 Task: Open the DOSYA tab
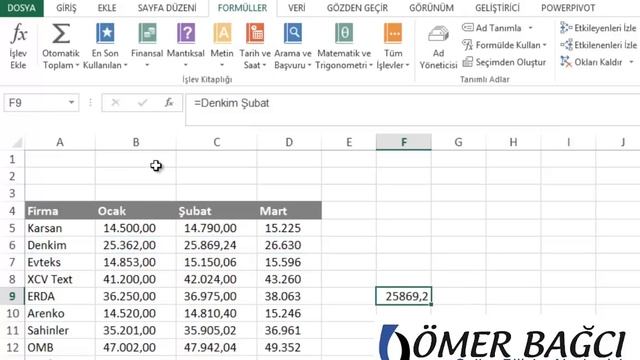[x=22, y=8]
